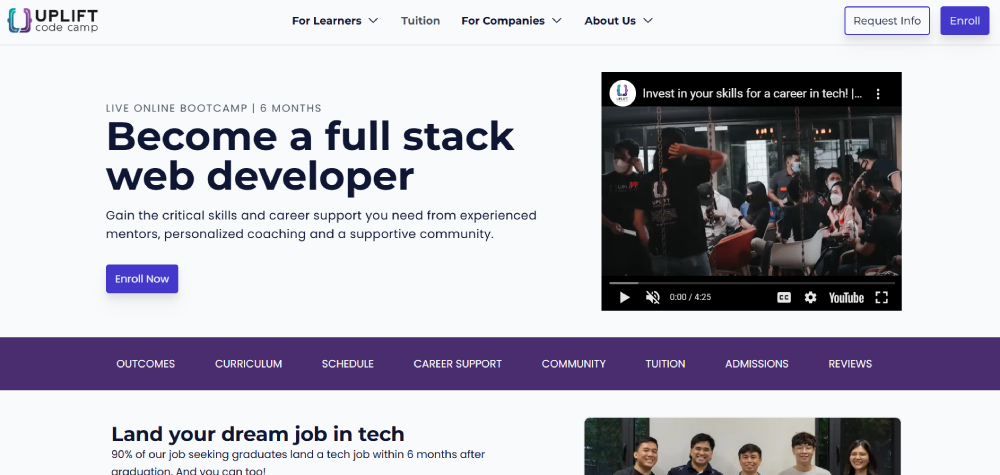Image resolution: width=1000 pixels, height=475 pixels.
Task: Toggle closed captions on the video
Action: (x=784, y=297)
